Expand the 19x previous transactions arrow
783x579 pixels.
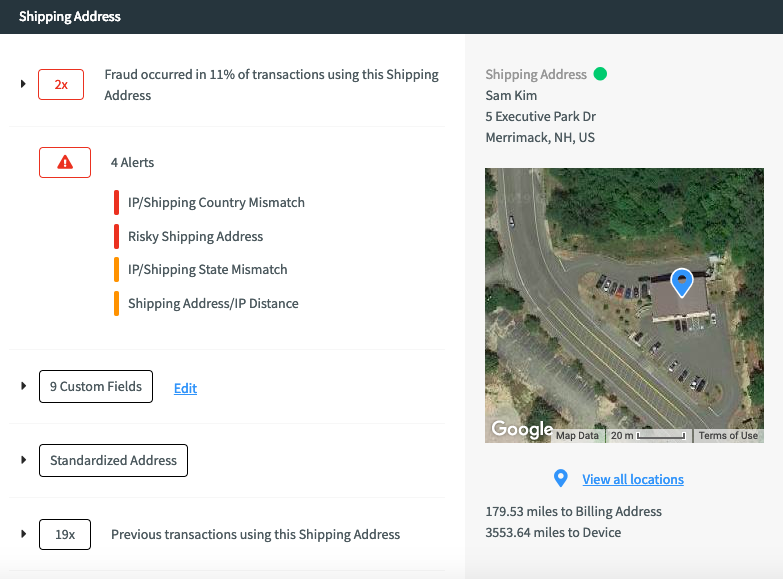coord(23,534)
